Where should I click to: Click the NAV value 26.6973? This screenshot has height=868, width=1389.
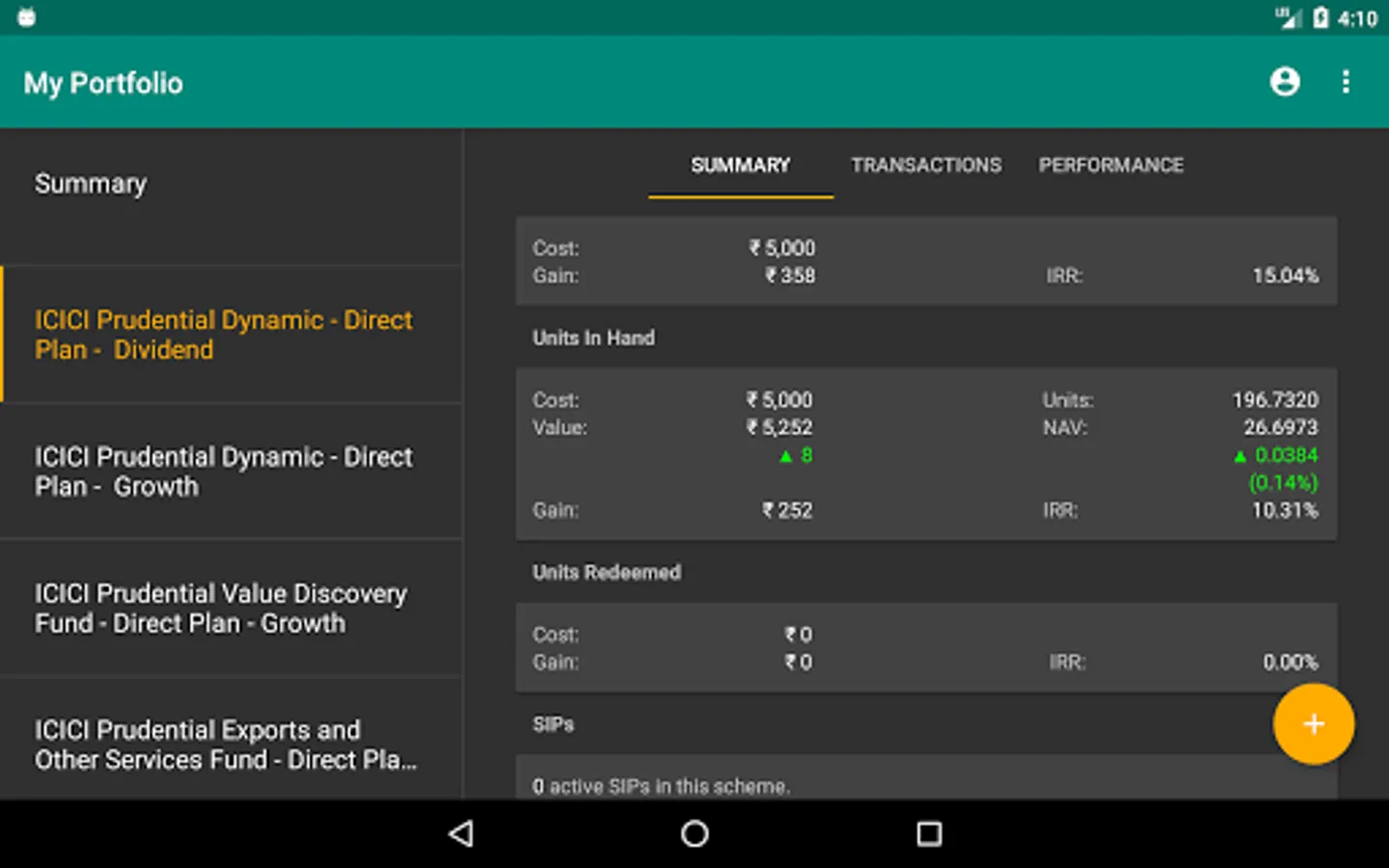click(x=1280, y=427)
